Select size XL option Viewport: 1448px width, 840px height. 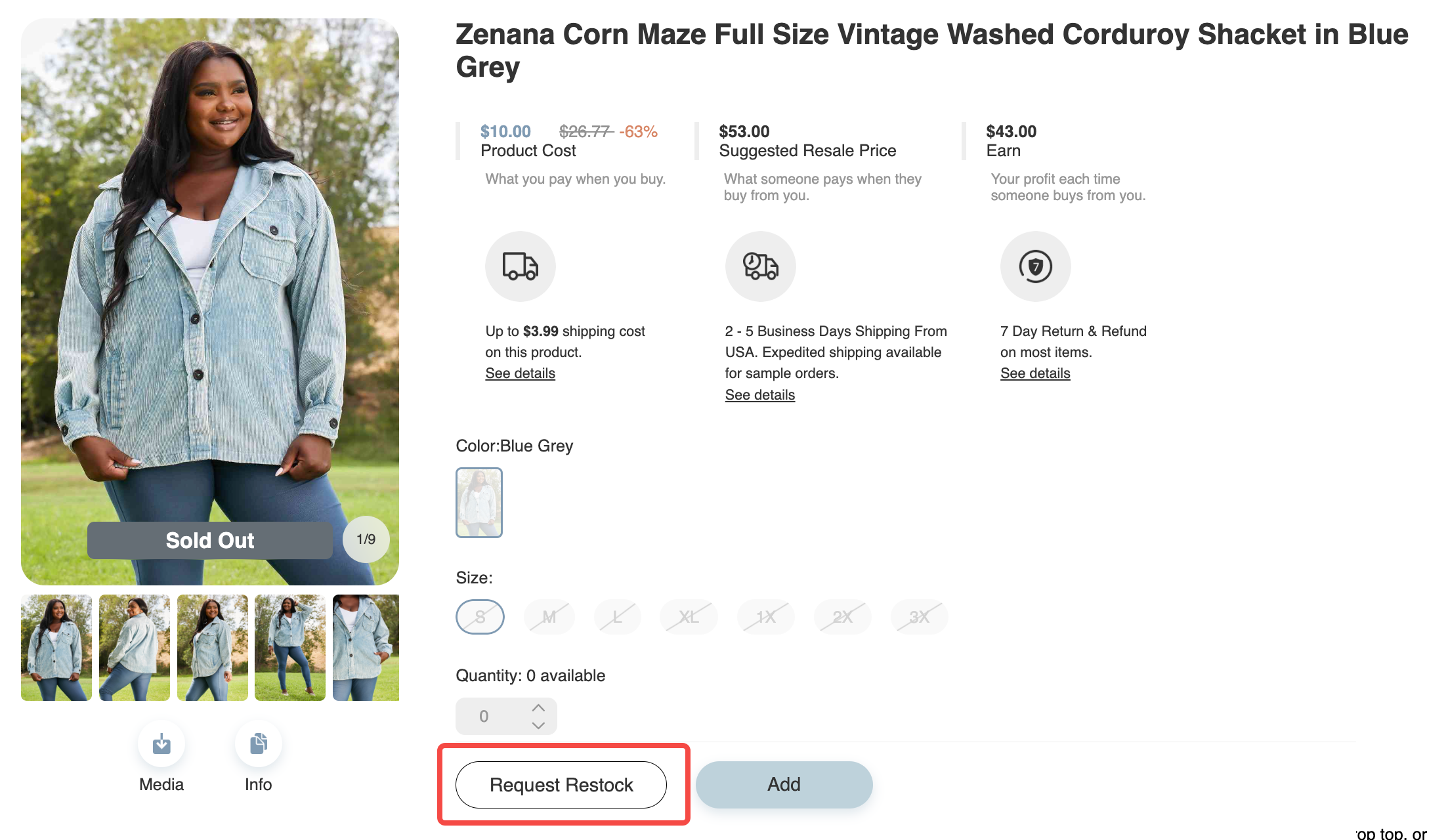(689, 617)
